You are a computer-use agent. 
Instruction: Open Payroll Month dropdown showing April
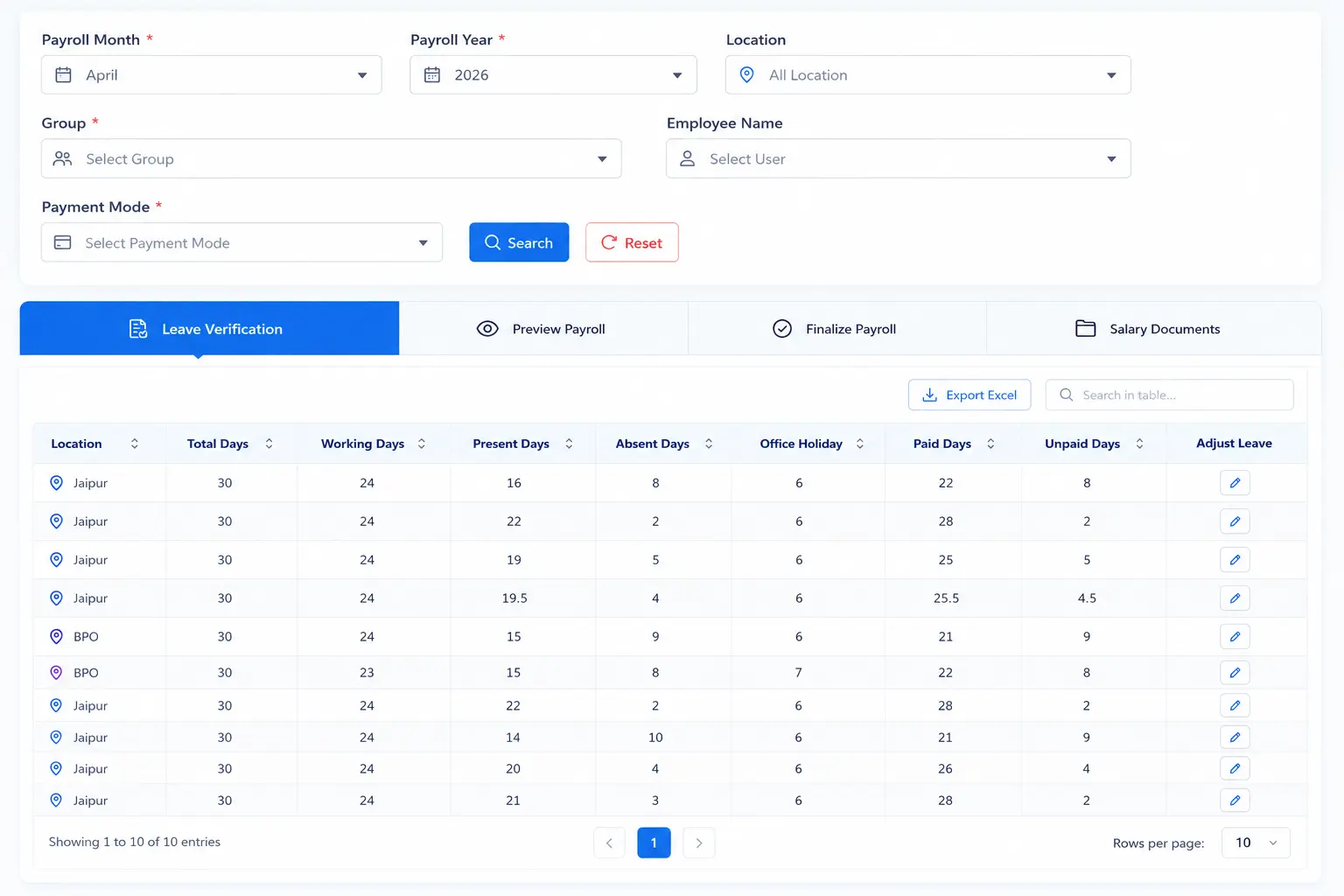tap(212, 75)
